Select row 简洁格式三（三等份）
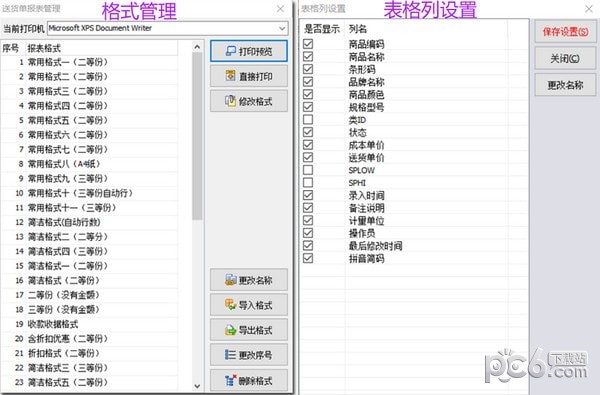 tap(89, 367)
